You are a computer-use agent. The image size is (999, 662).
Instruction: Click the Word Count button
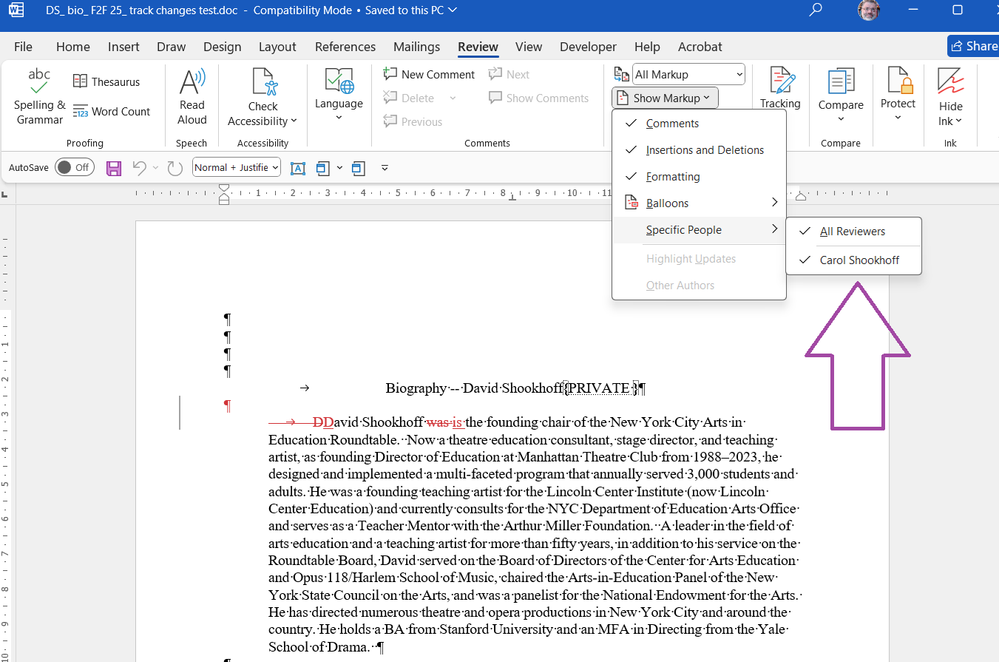click(111, 112)
